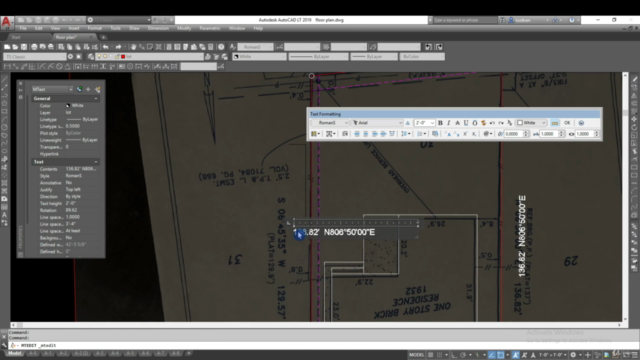The image size is (640, 360).
Task: Click OK in Text Formatting toolbar
Action: click(x=567, y=123)
